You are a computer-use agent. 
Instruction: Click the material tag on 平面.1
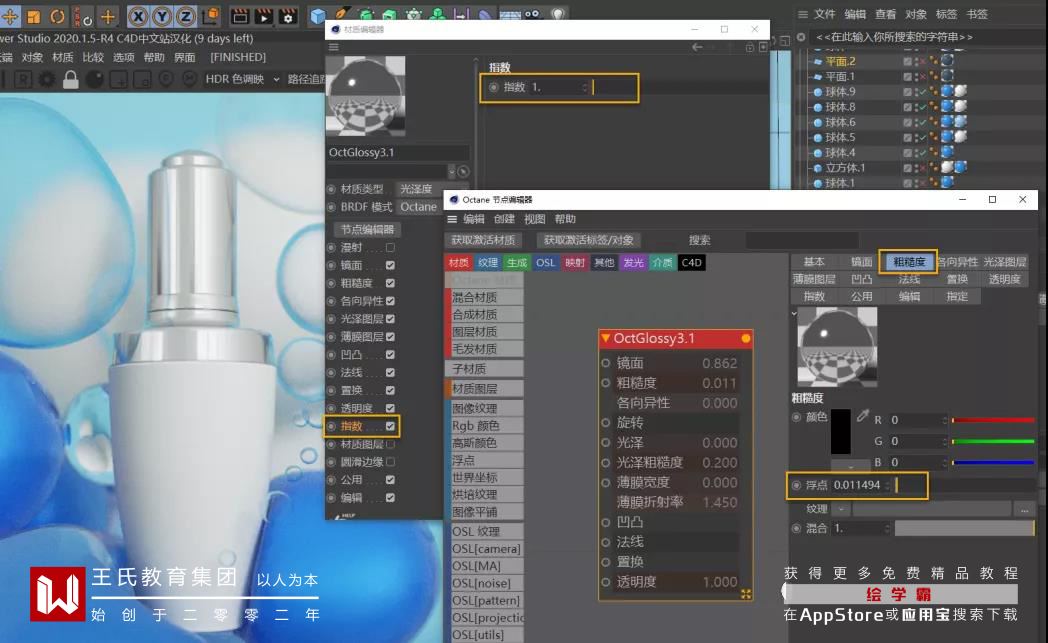coord(947,76)
